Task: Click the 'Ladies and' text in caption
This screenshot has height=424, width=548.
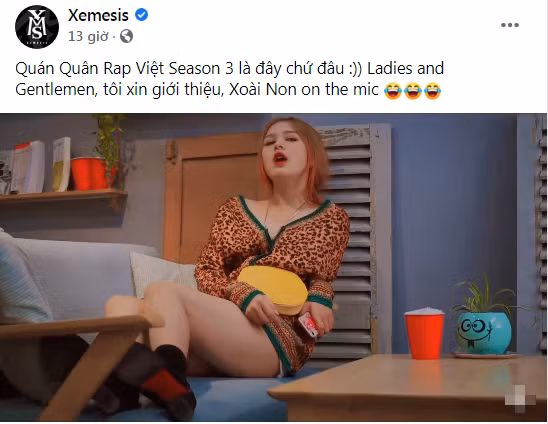Action: pyautogui.click(x=405, y=69)
